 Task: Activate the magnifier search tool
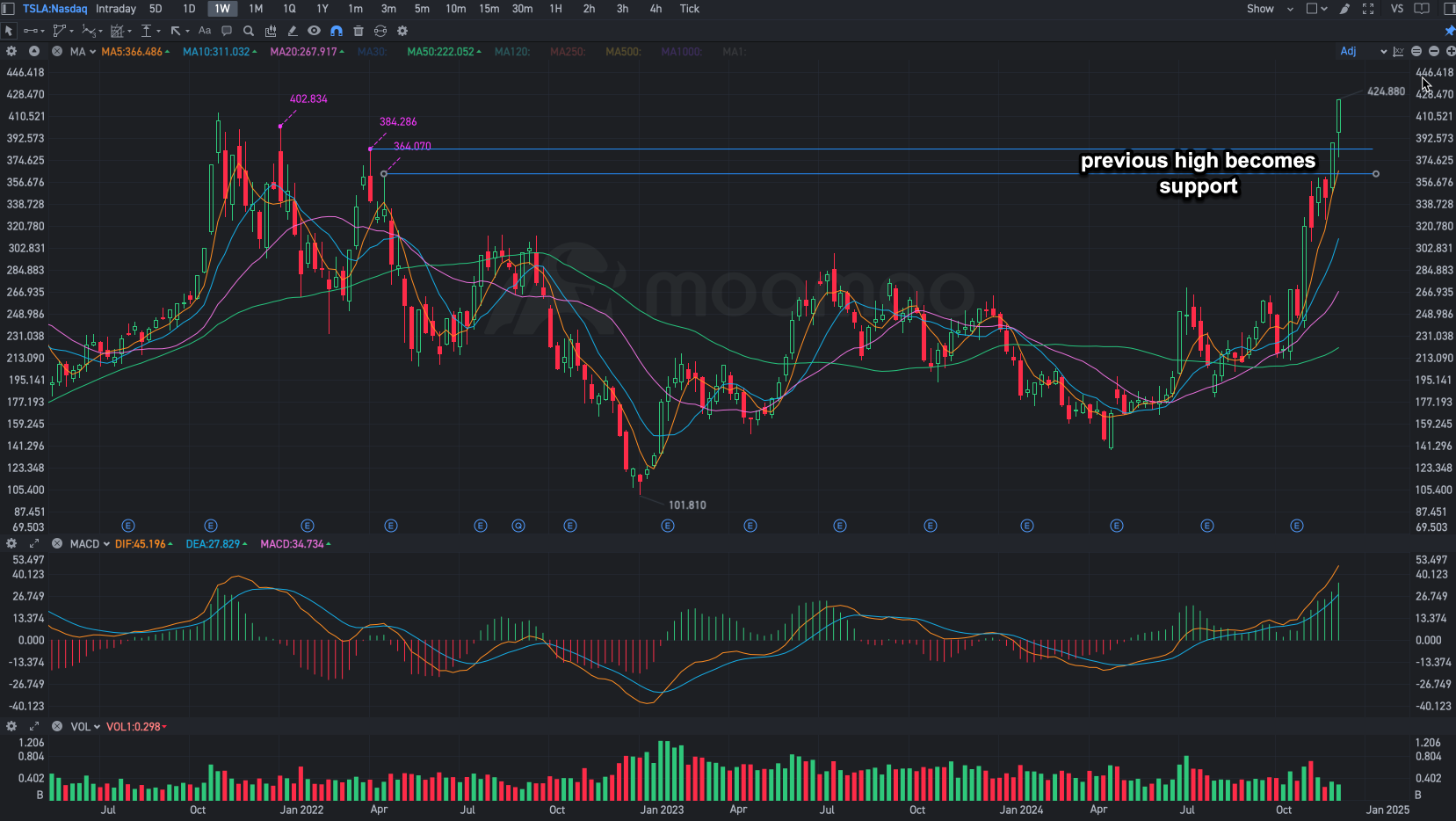(249, 31)
